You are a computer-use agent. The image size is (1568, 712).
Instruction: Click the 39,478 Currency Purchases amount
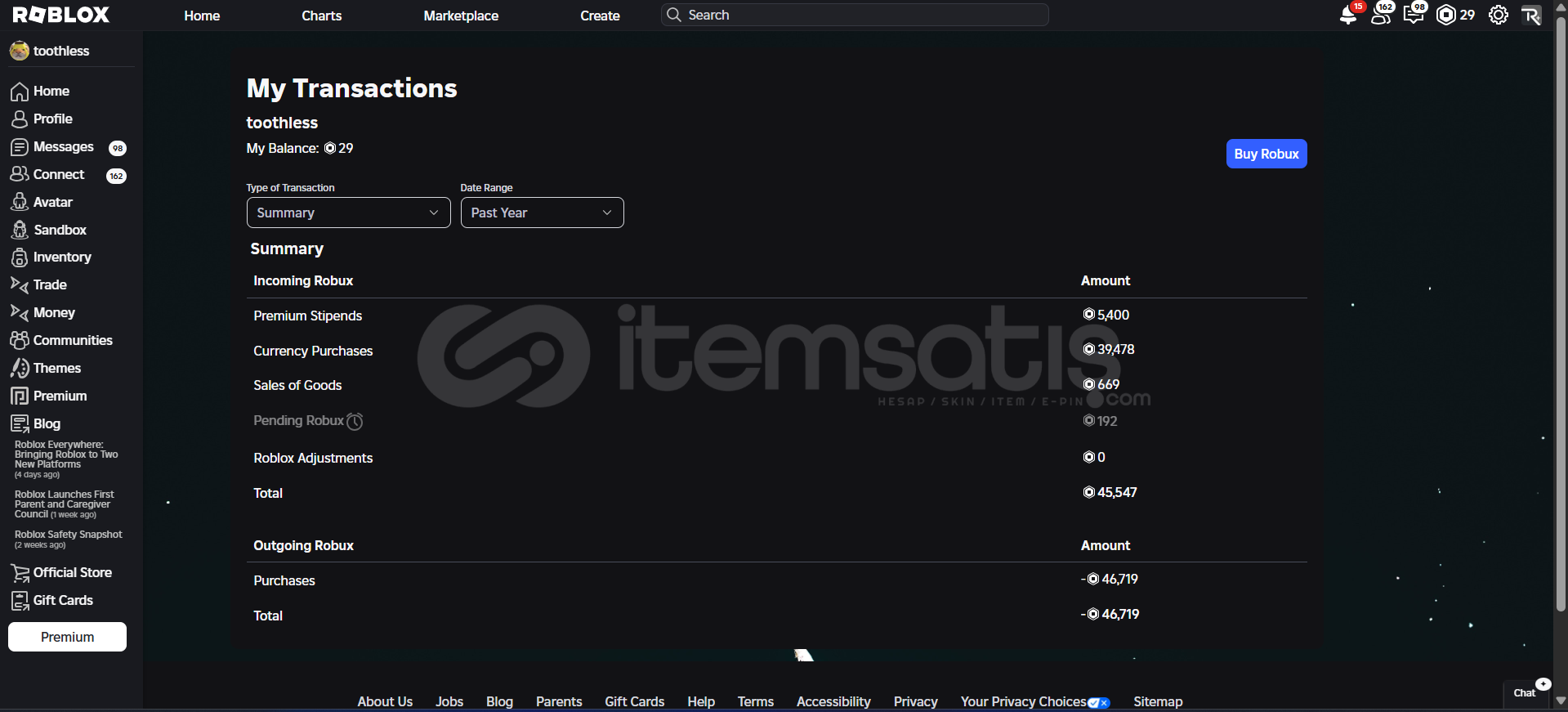click(1109, 349)
